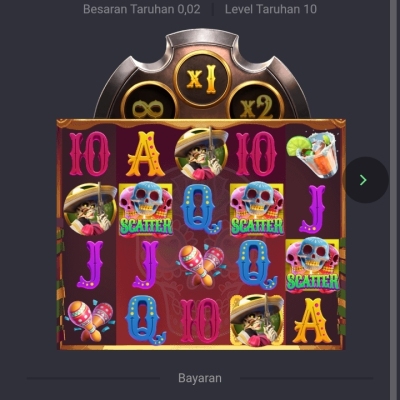Click the Scatter skull in the second column
400x400 pixels.
click(x=146, y=209)
